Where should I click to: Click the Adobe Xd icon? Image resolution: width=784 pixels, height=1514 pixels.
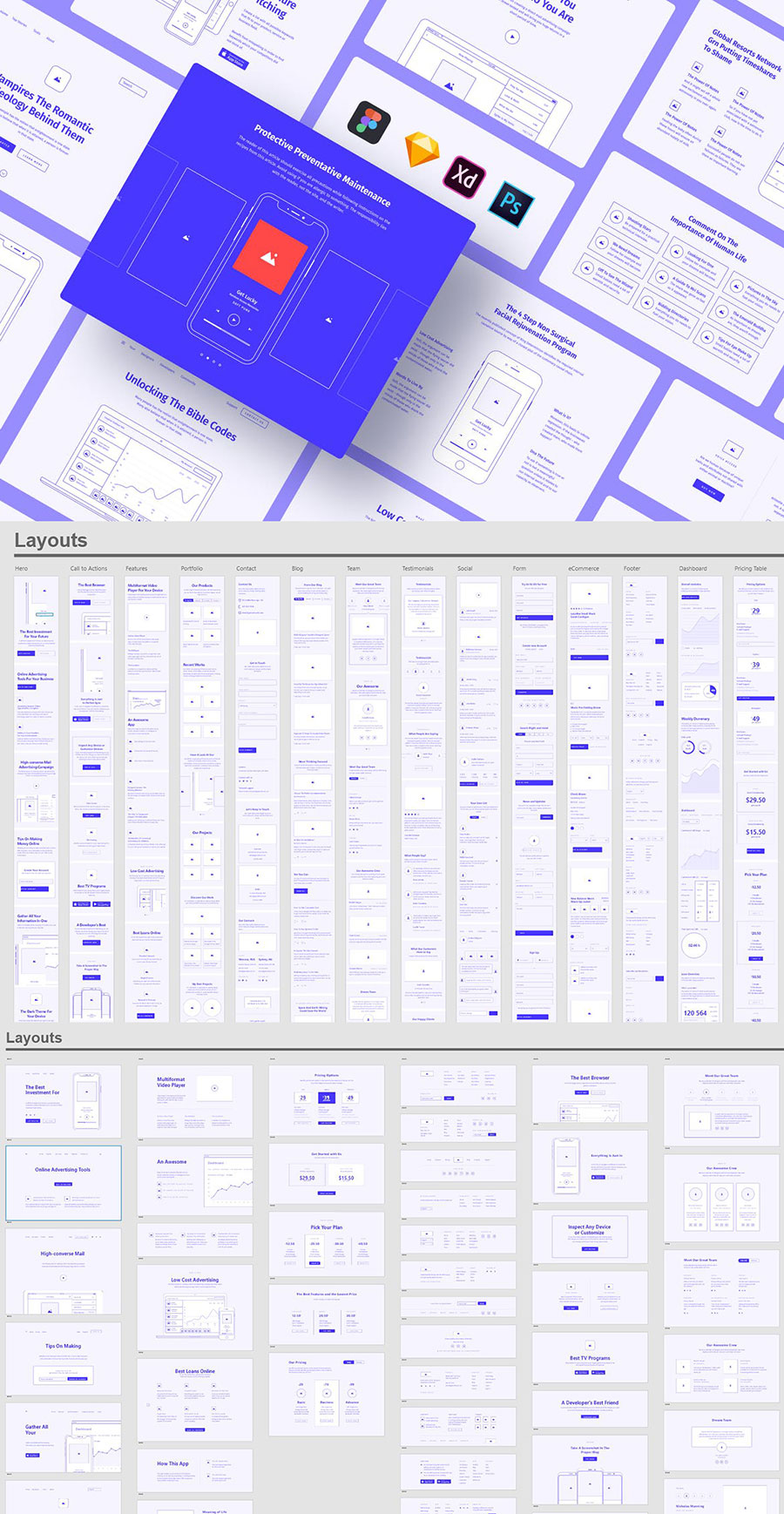(x=464, y=178)
